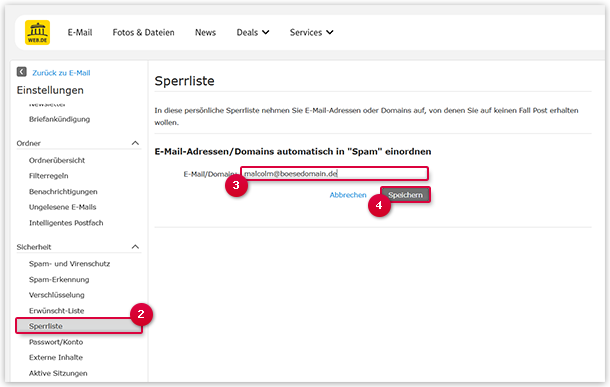This screenshot has height=387, width=610.
Task: Open Ordnerübersicht settings
Action: pyautogui.click(x=57, y=160)
